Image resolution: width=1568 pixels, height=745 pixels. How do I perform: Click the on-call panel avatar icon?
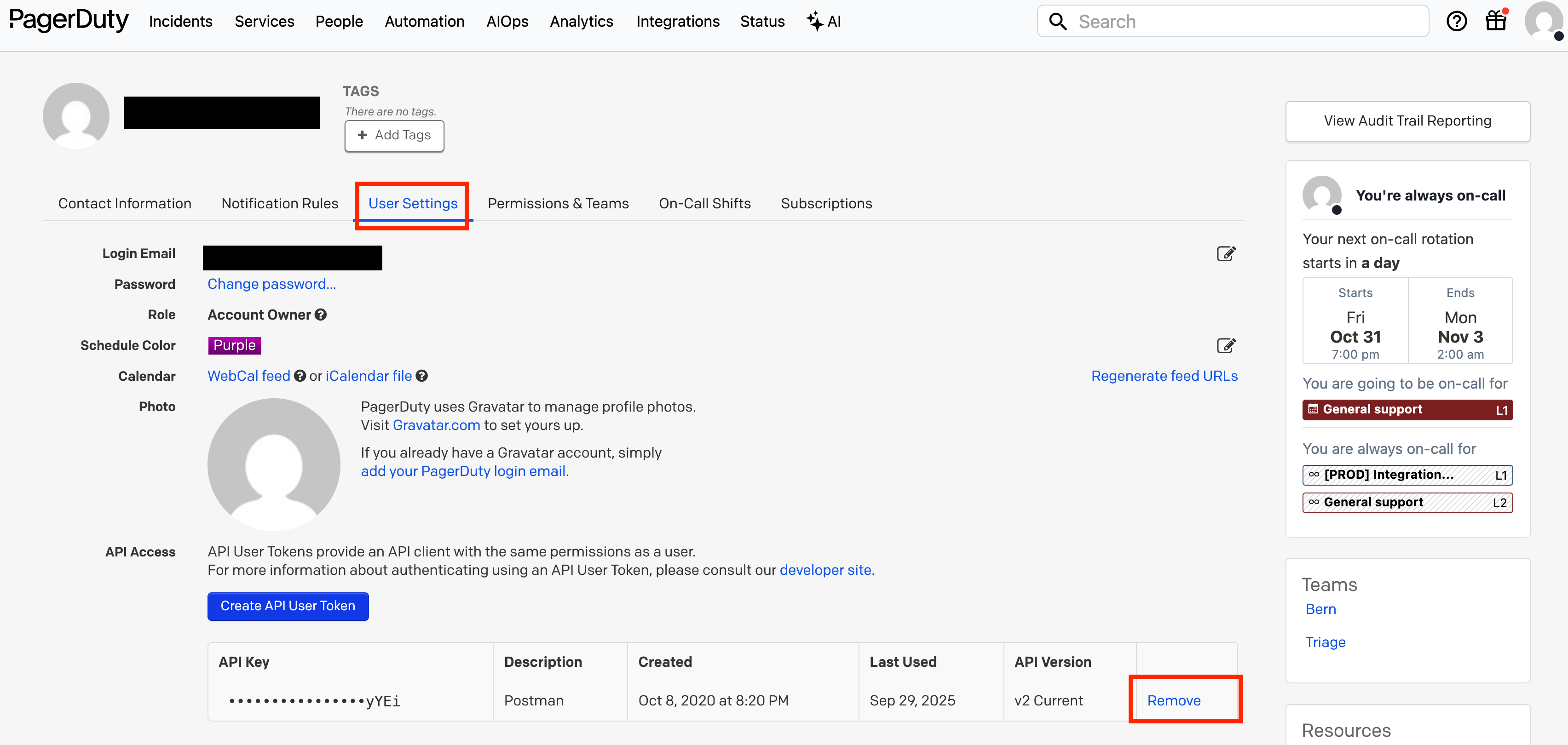click(x=1321, y=196)
